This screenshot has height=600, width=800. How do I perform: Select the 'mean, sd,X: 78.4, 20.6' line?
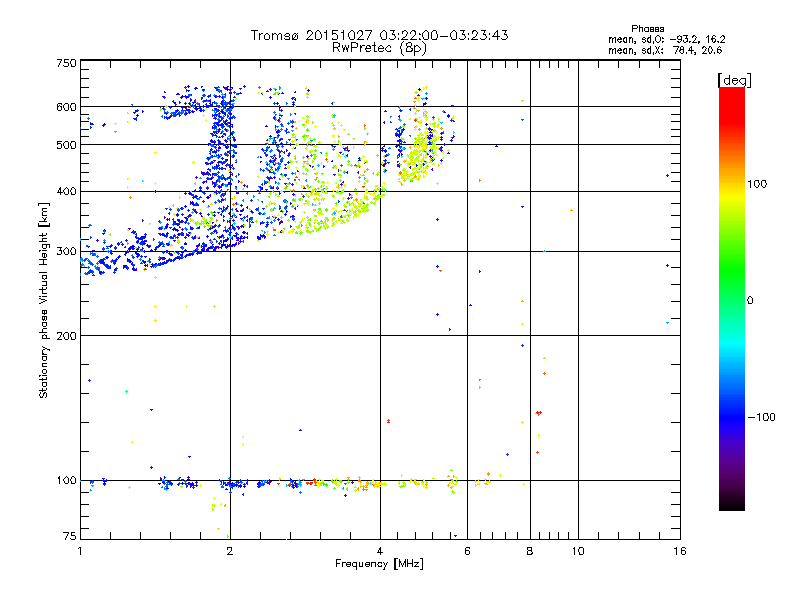[x=665, y=50]
